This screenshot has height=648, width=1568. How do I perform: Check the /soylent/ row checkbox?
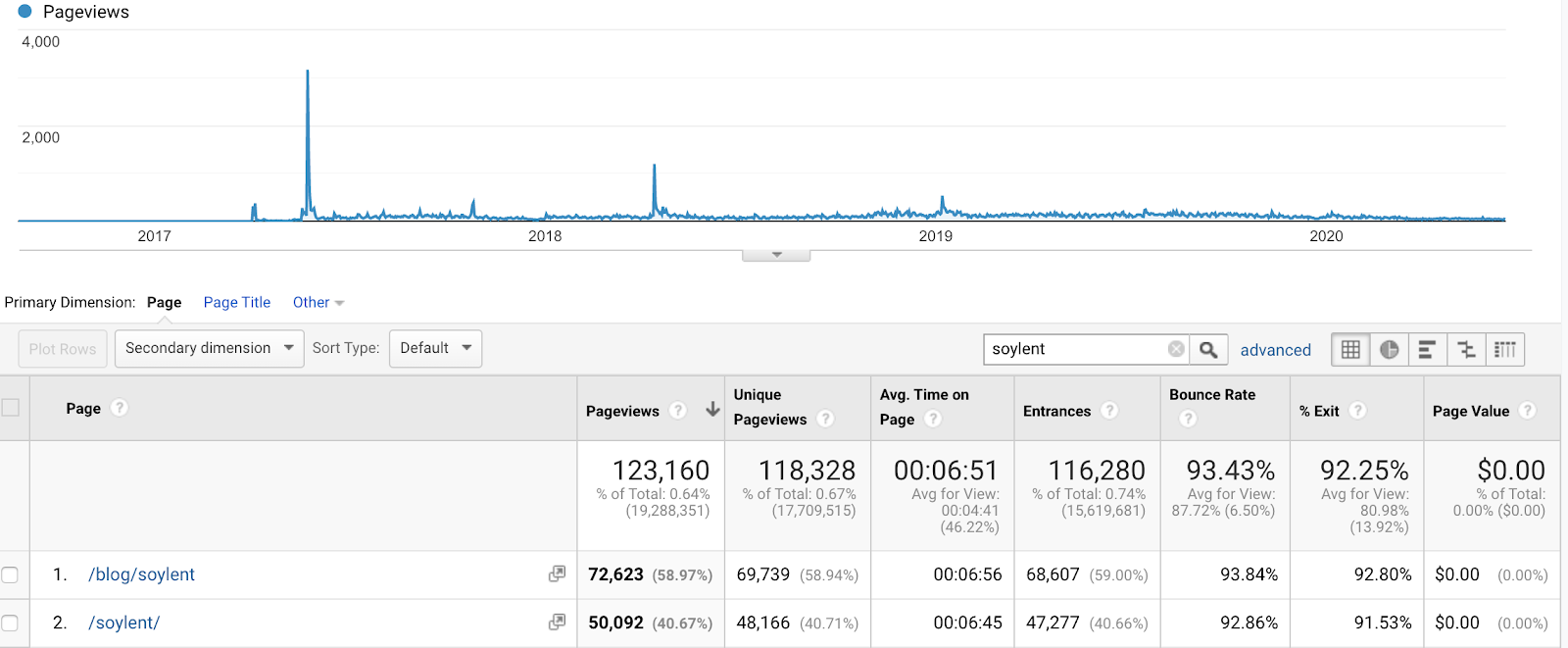click(10, 623)
